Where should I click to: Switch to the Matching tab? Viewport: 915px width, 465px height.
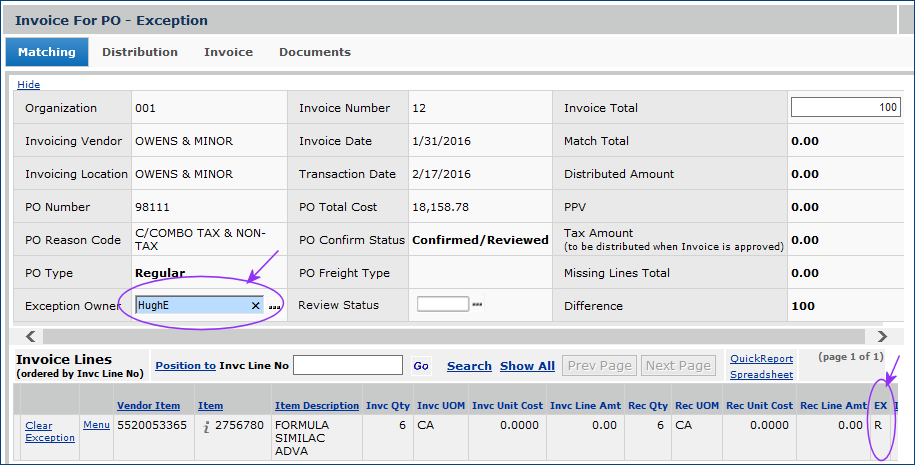pyautogui.click(x=47, y=52)
